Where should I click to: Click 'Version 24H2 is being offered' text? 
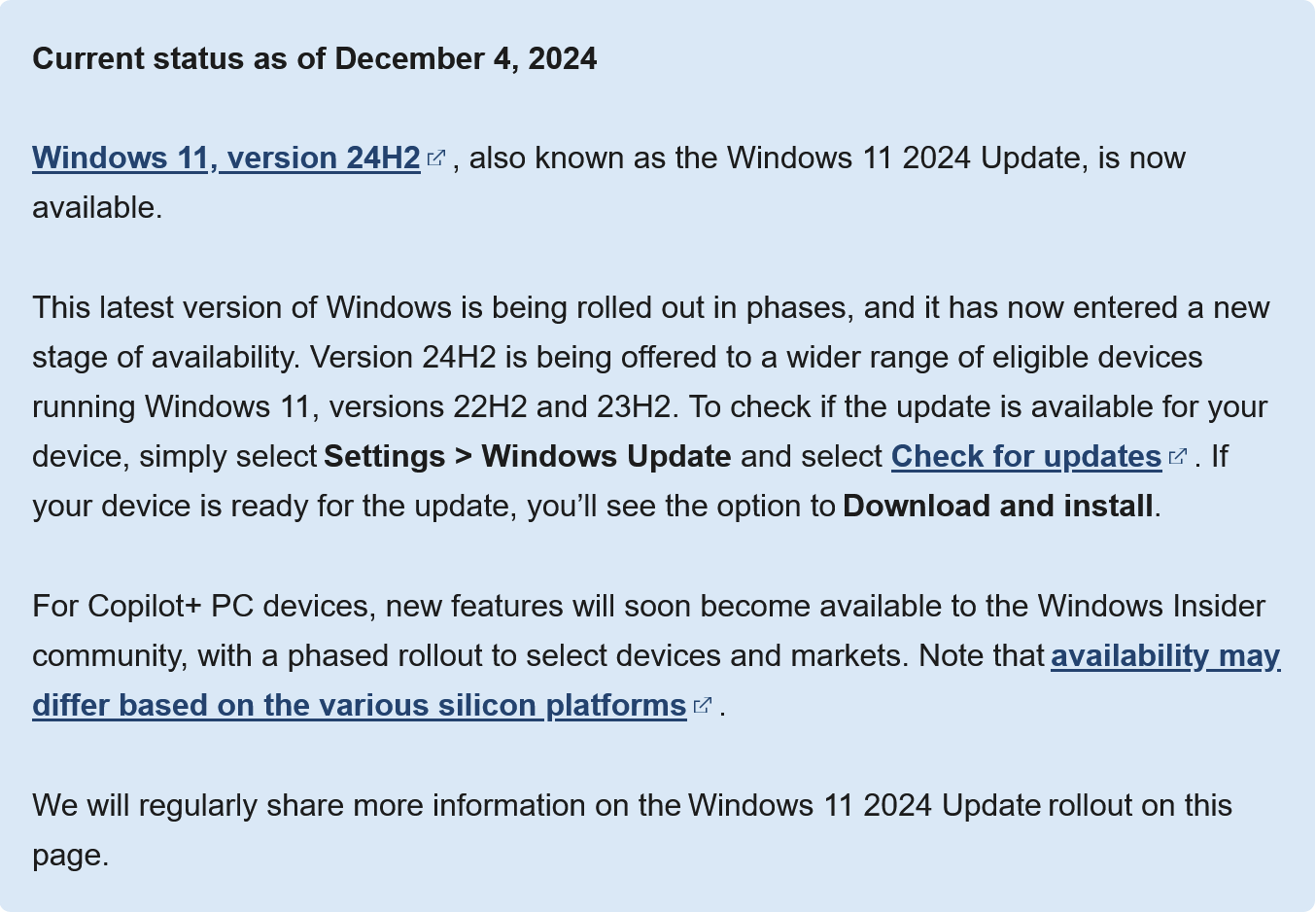click(x=510, y=357)
